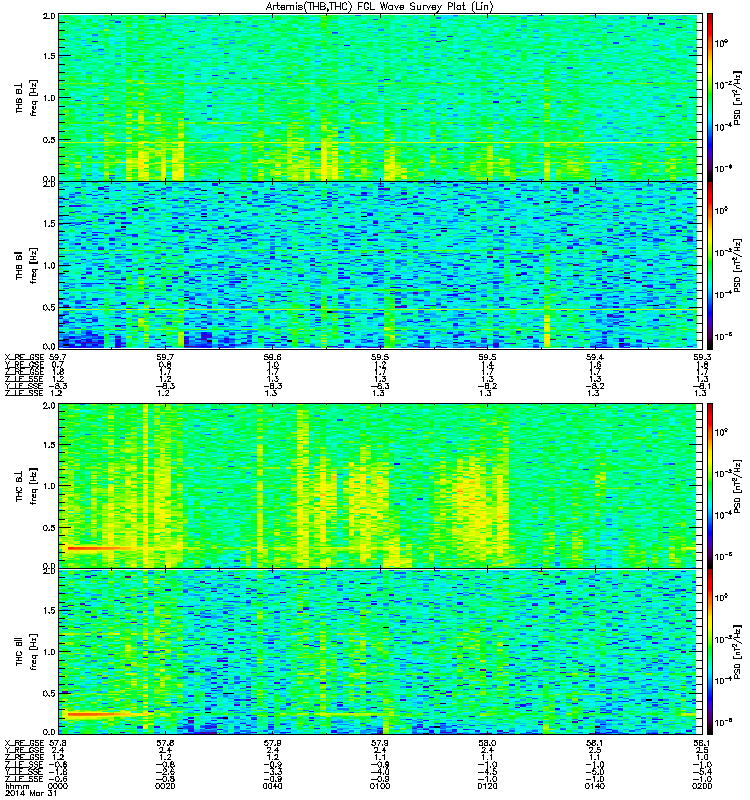Click the 'hhmm' axis label
This screenshot has height=800, width=750.
pyautogui.click(x=19, y=786)
